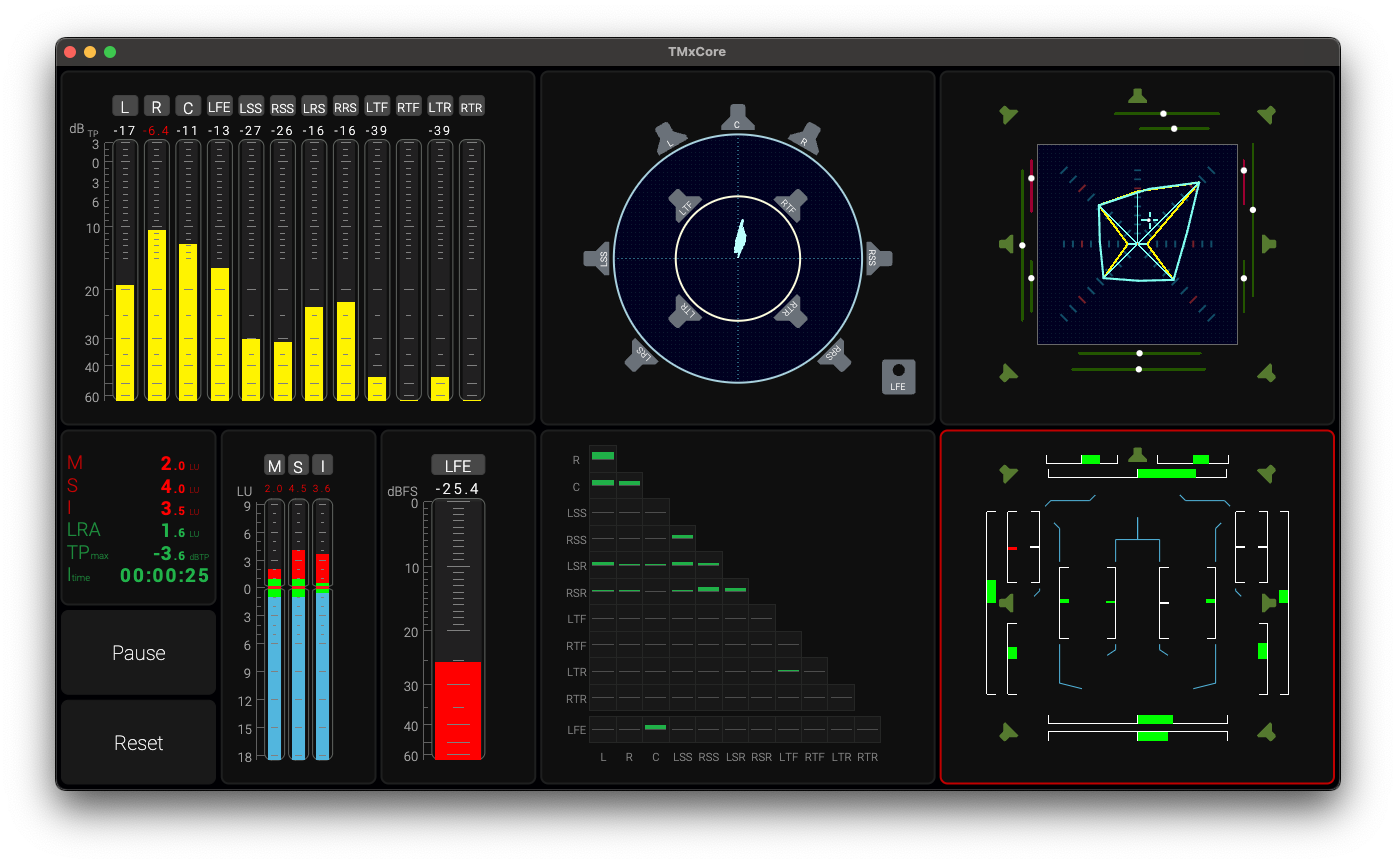
Task: Select the LRS speaker icon on surround scope
Action: point(643,354)
